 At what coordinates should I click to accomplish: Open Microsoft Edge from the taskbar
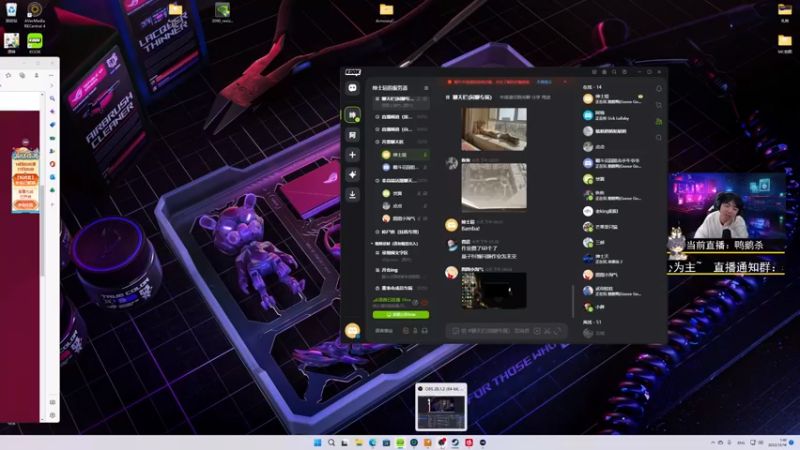tap(372, 442)
